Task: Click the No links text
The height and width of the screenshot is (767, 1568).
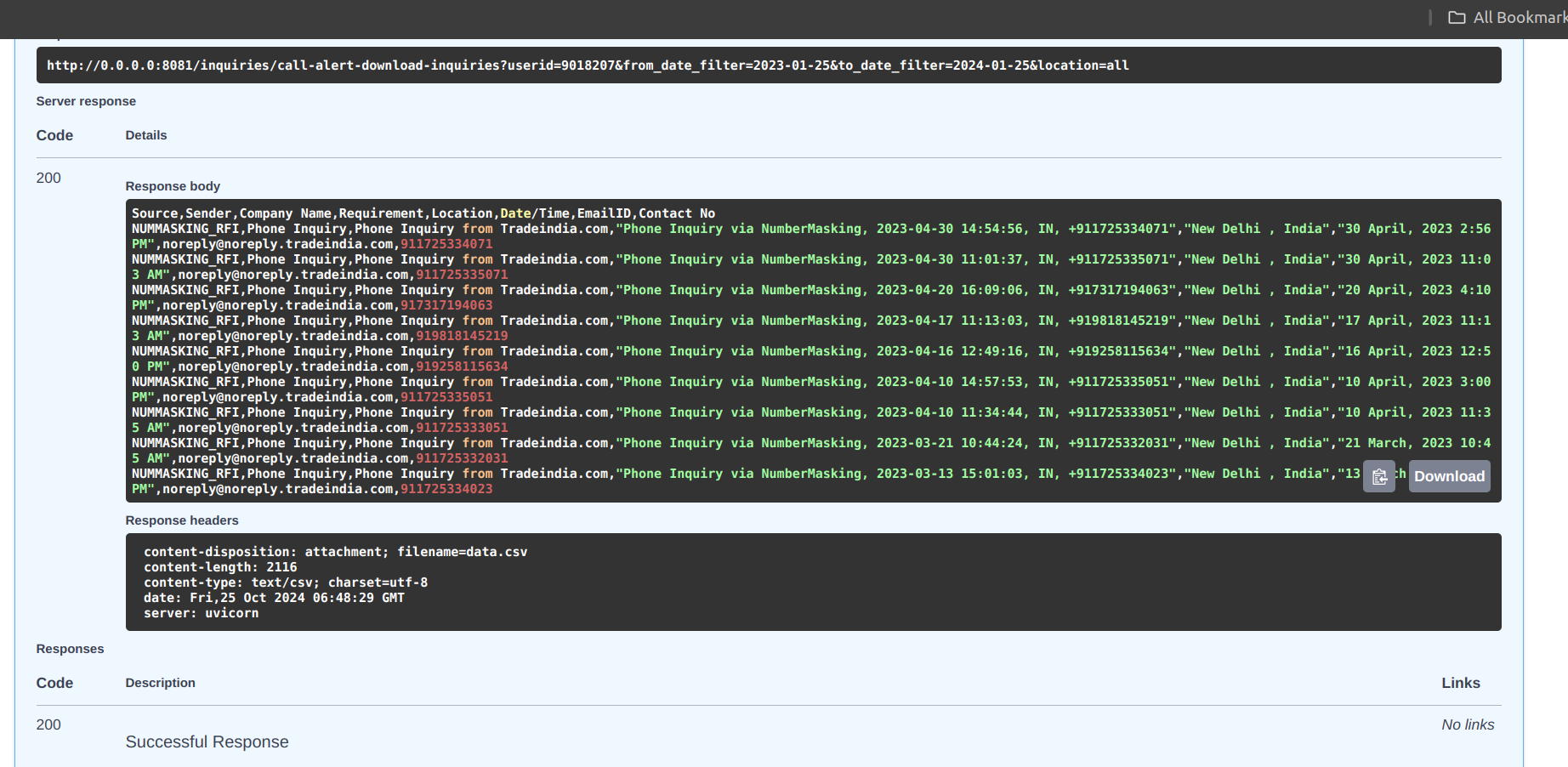Action: click(1467, 724)
